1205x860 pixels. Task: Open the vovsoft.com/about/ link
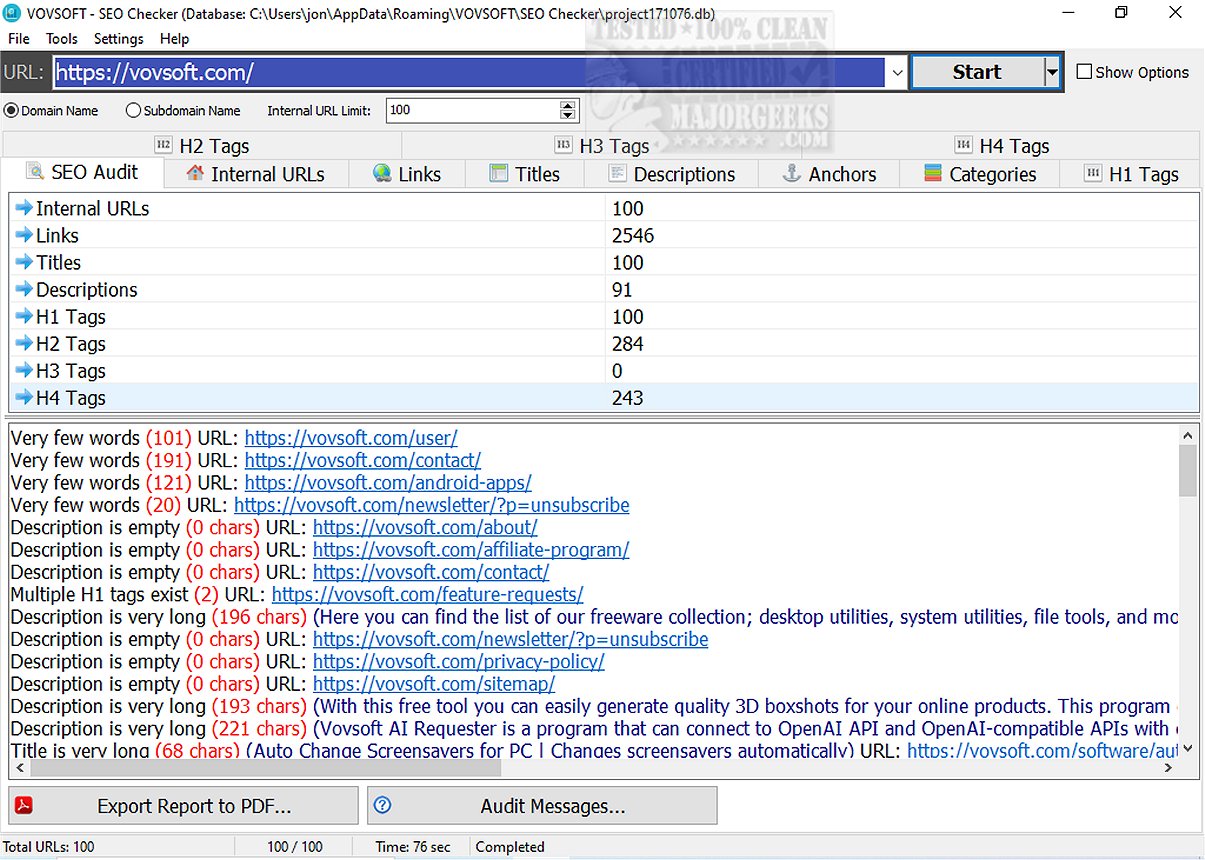click(425, 528)
